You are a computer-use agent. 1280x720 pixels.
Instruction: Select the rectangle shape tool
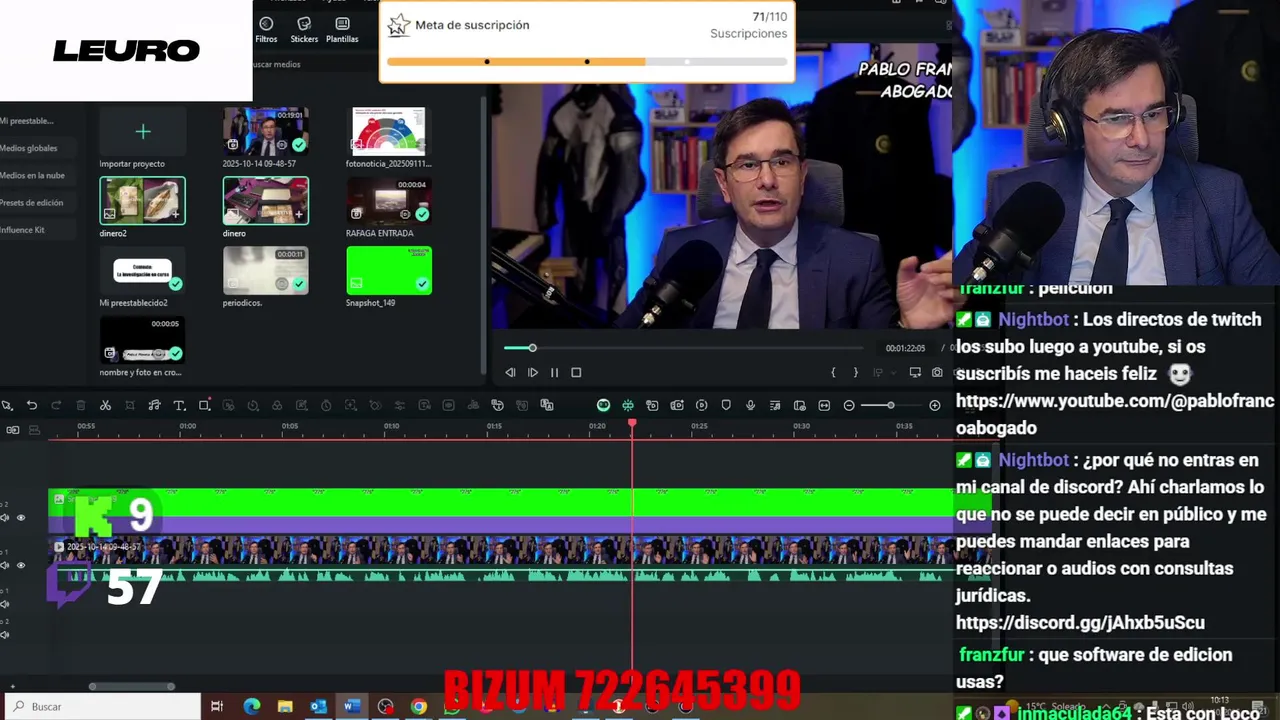[x=204, y=405]
